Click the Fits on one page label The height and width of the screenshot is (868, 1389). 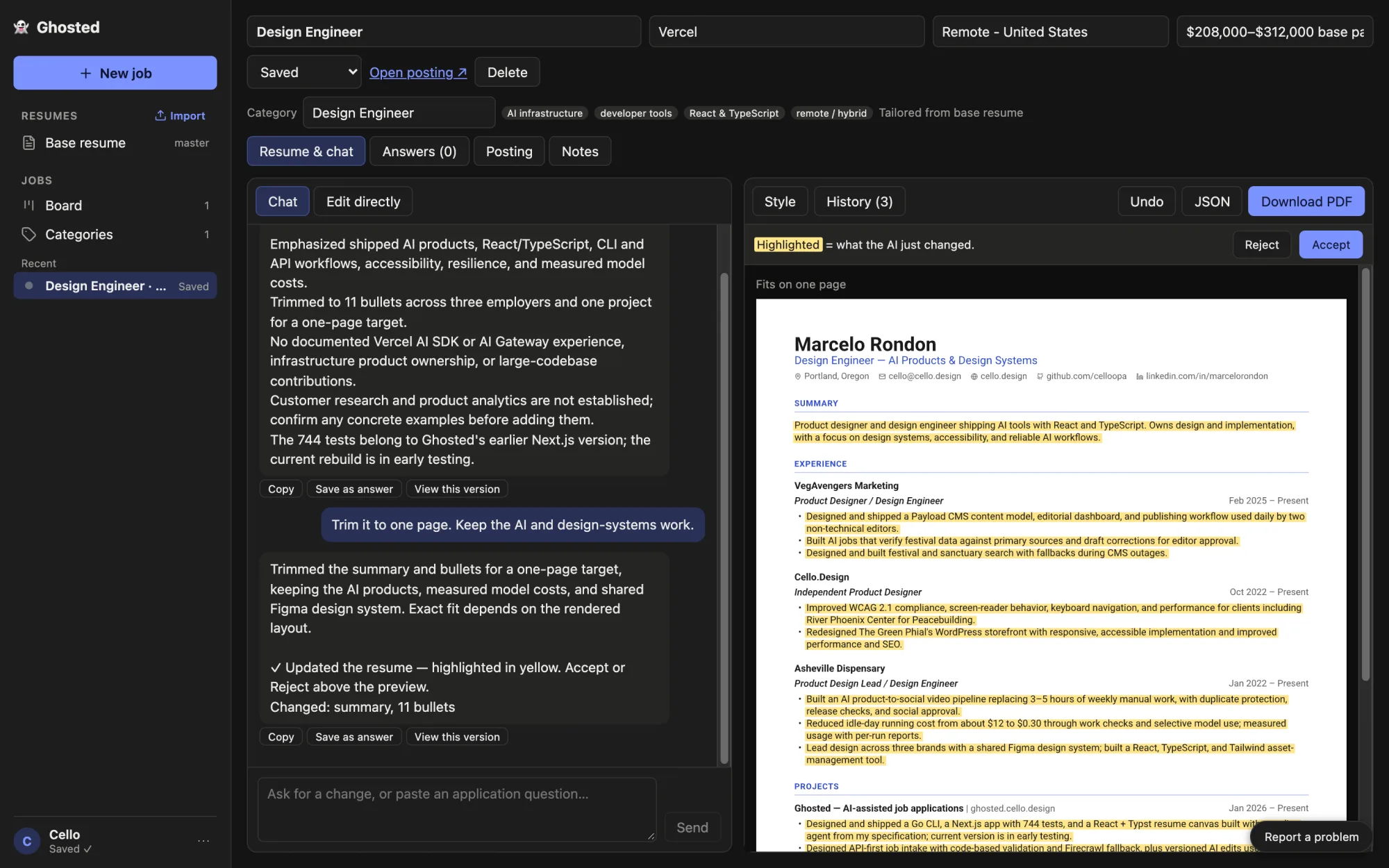point(801,284)
